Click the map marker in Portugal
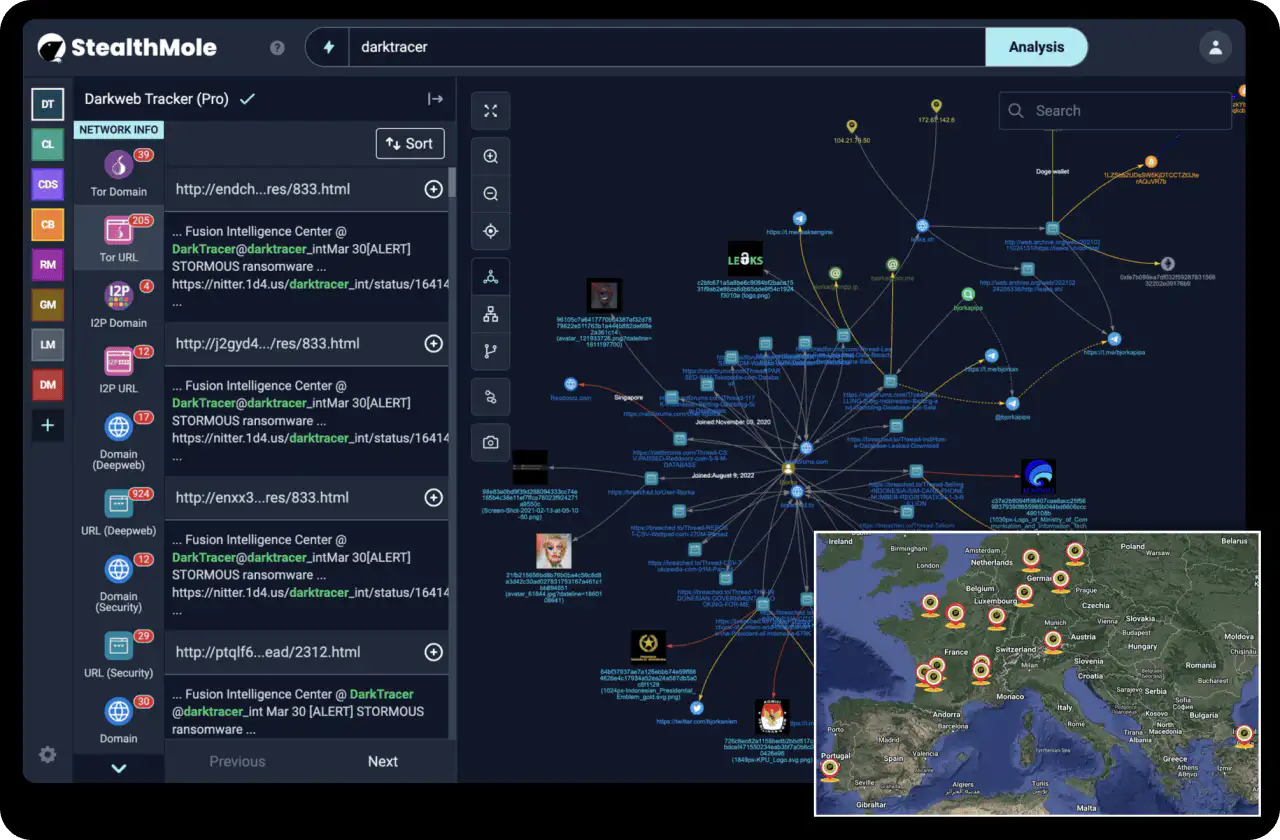This screenshot has height=840, width=1280. click(x=829, y=769)
